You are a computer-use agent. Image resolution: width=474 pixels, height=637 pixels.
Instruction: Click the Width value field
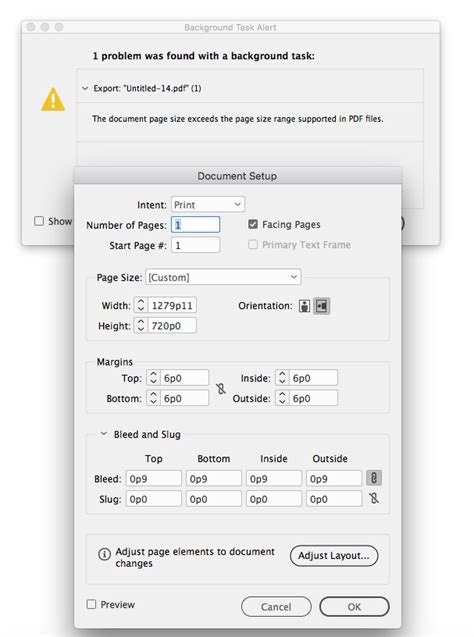(x=172, y=306)
